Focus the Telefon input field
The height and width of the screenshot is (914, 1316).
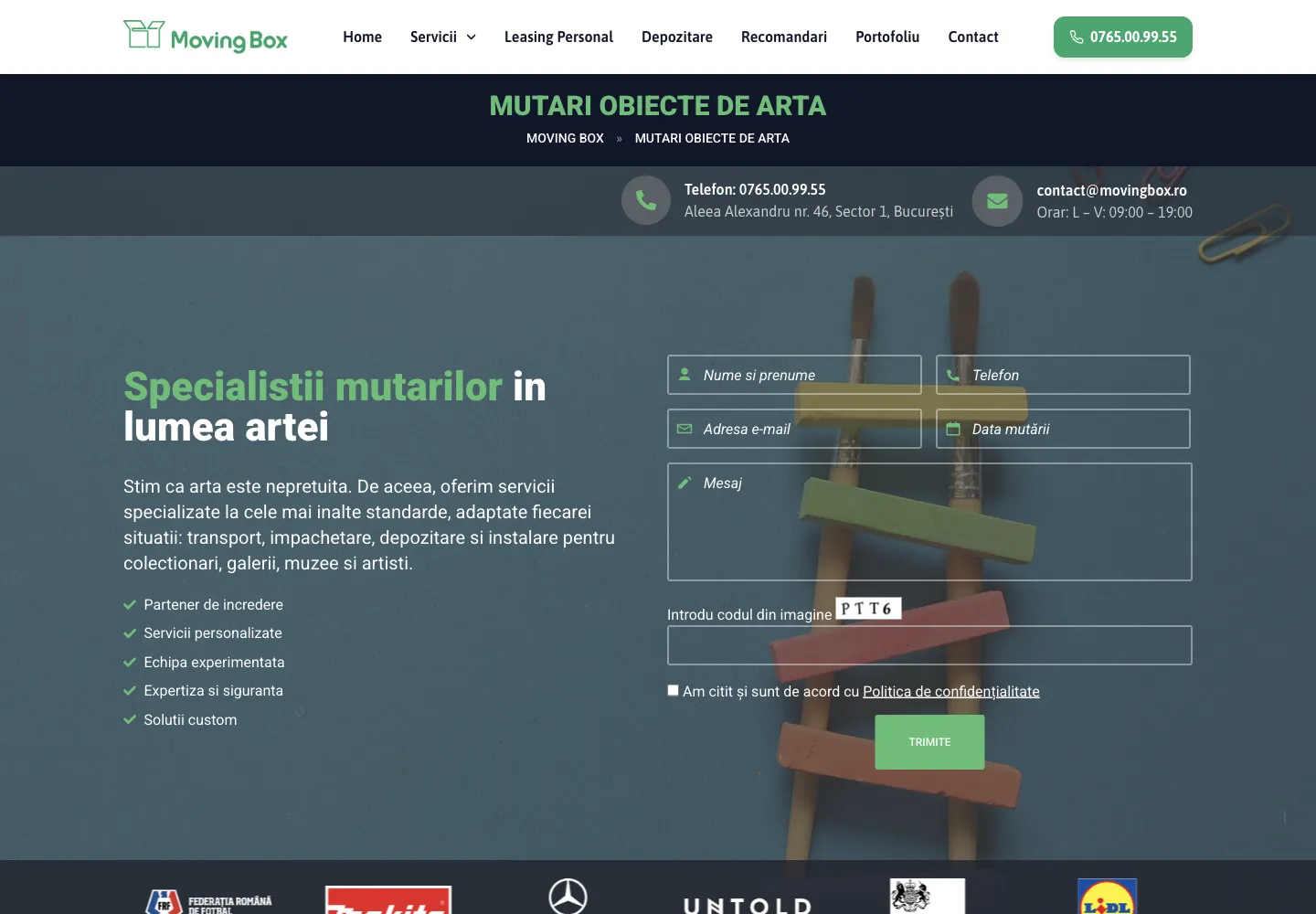1063,375
